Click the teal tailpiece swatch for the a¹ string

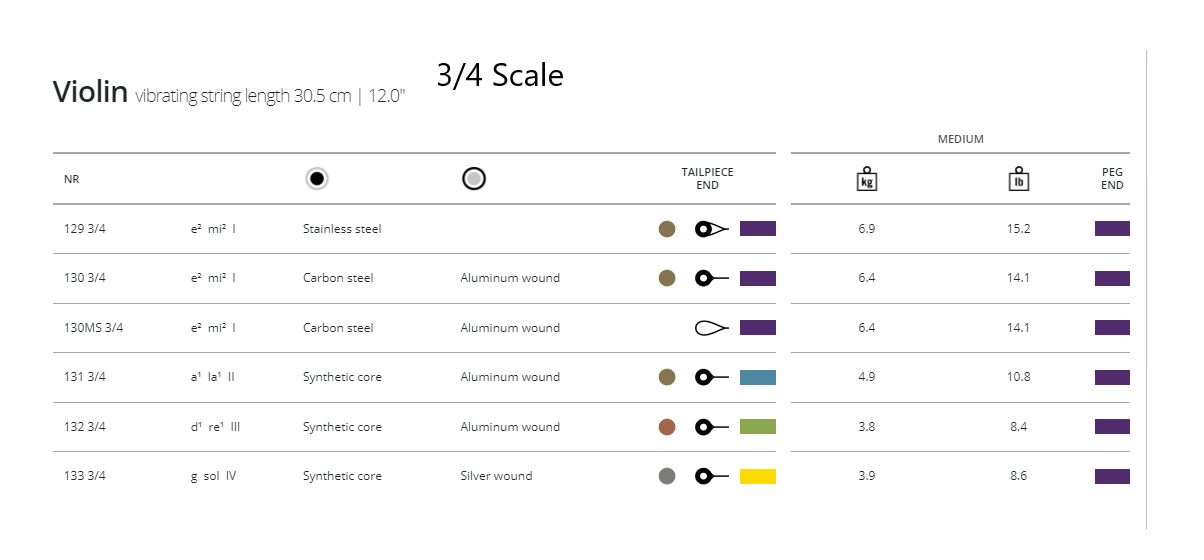coord(757,377)
